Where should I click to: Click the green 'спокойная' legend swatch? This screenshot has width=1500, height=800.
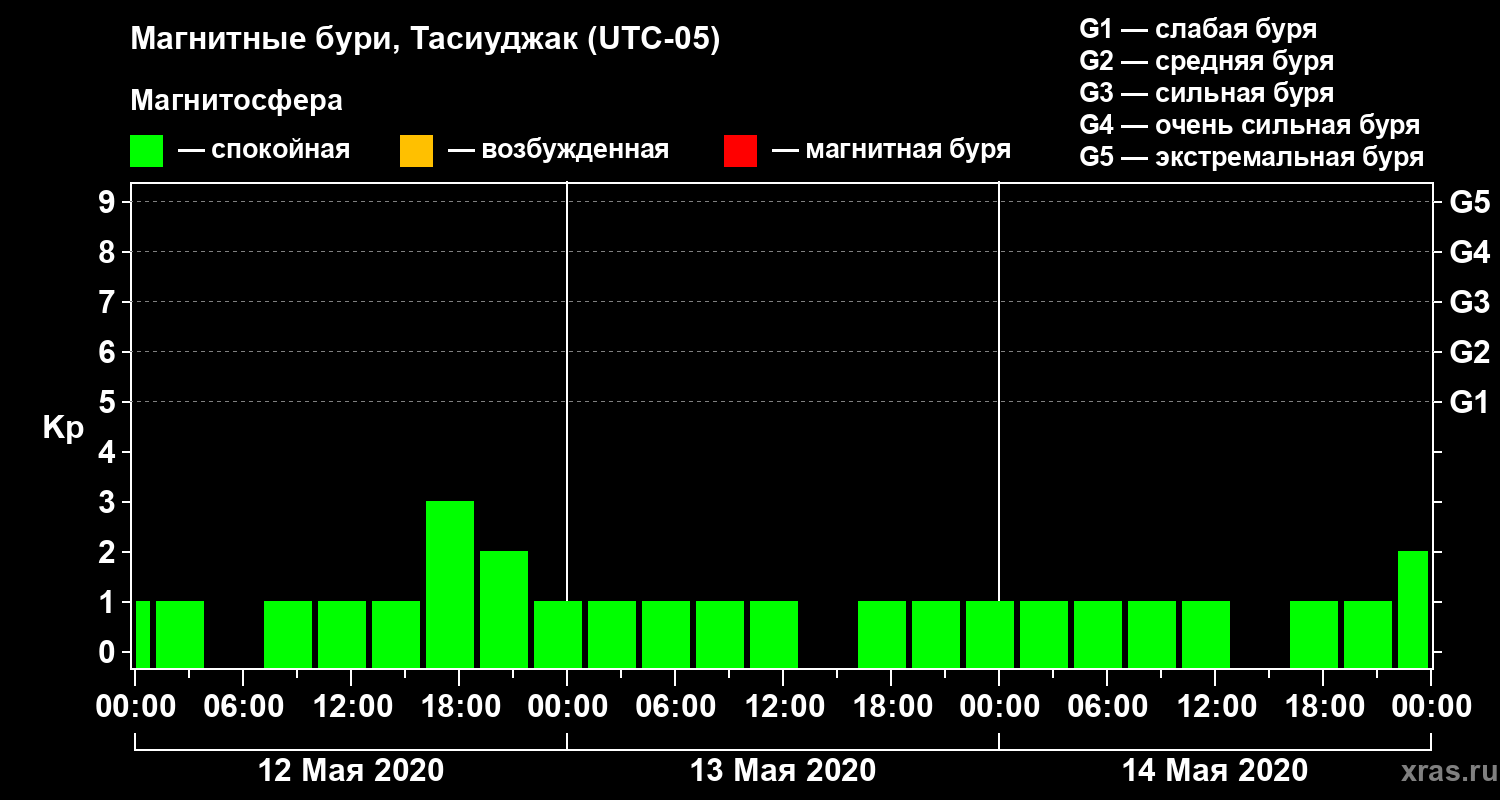coord(146,151)
